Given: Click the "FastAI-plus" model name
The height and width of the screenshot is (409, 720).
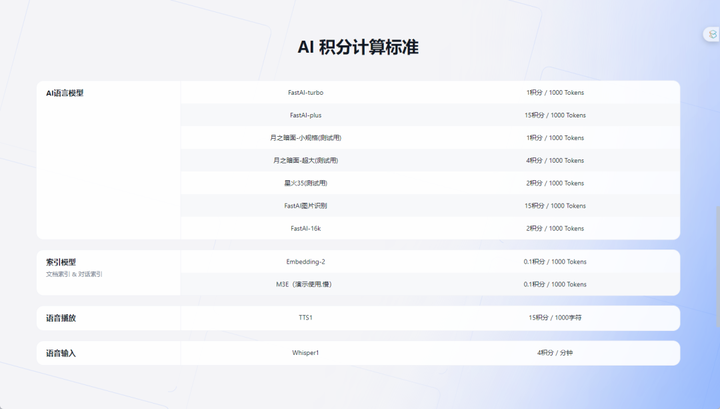Looking at the screenshot, I should tap(305, 115).
